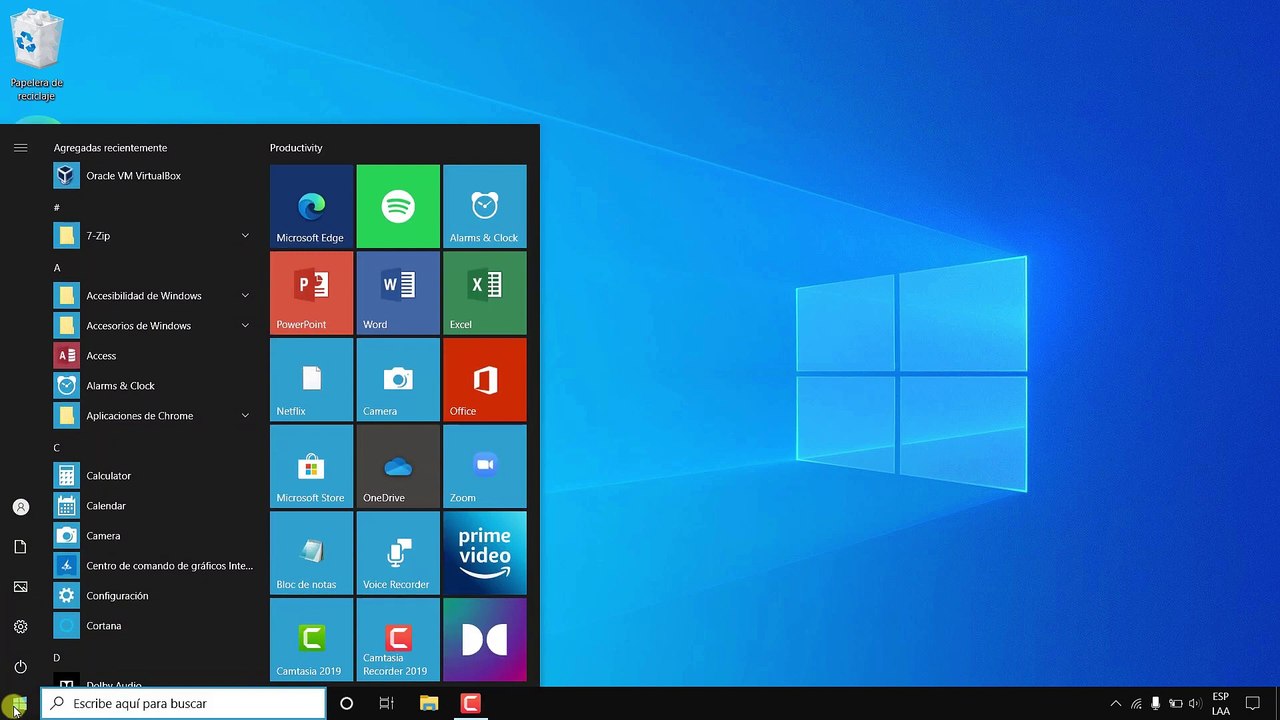
Task: Open the Bloc de notas tile
Action: click(311, 554)
